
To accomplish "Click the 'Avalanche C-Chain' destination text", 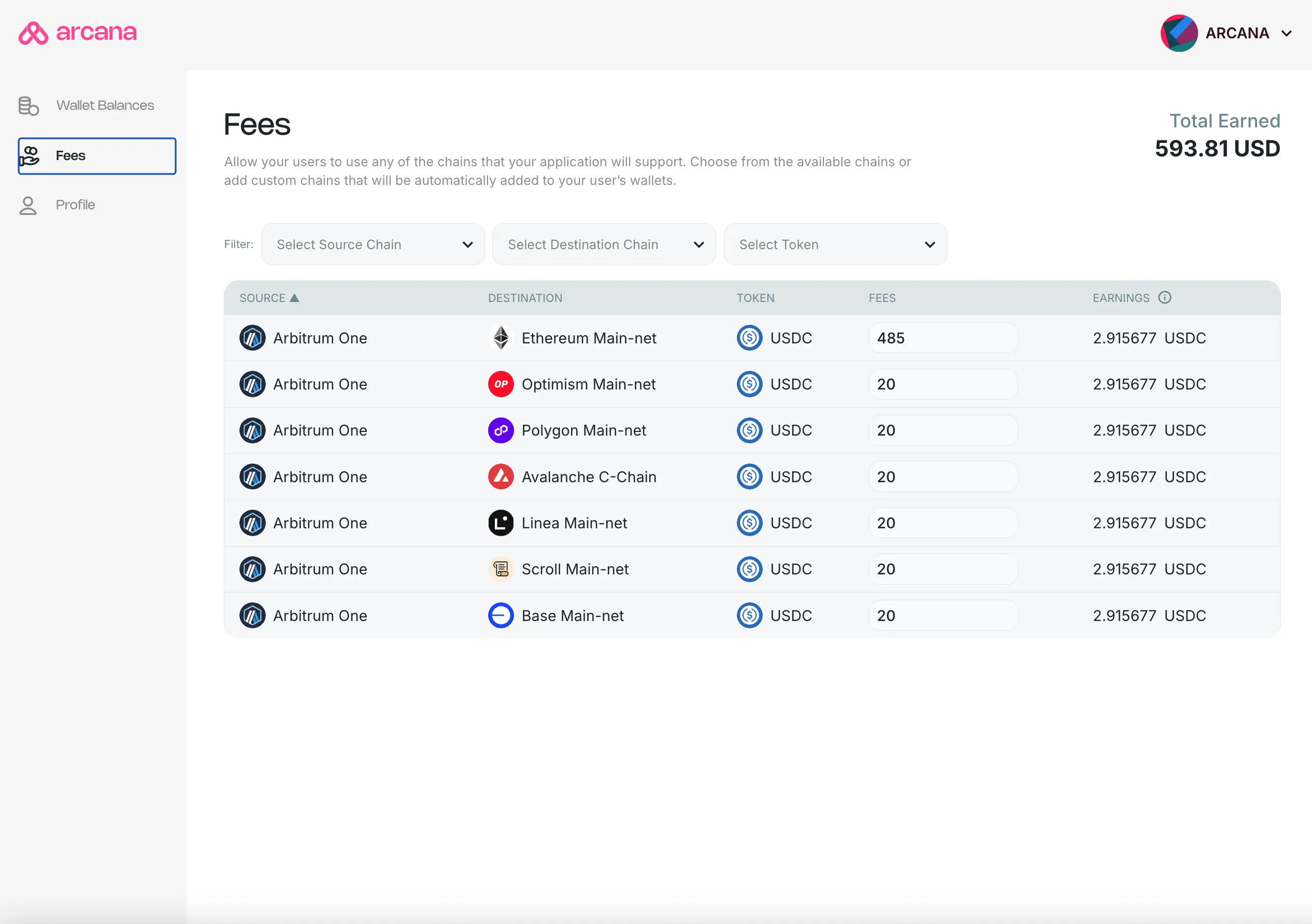I will (589, 478).
